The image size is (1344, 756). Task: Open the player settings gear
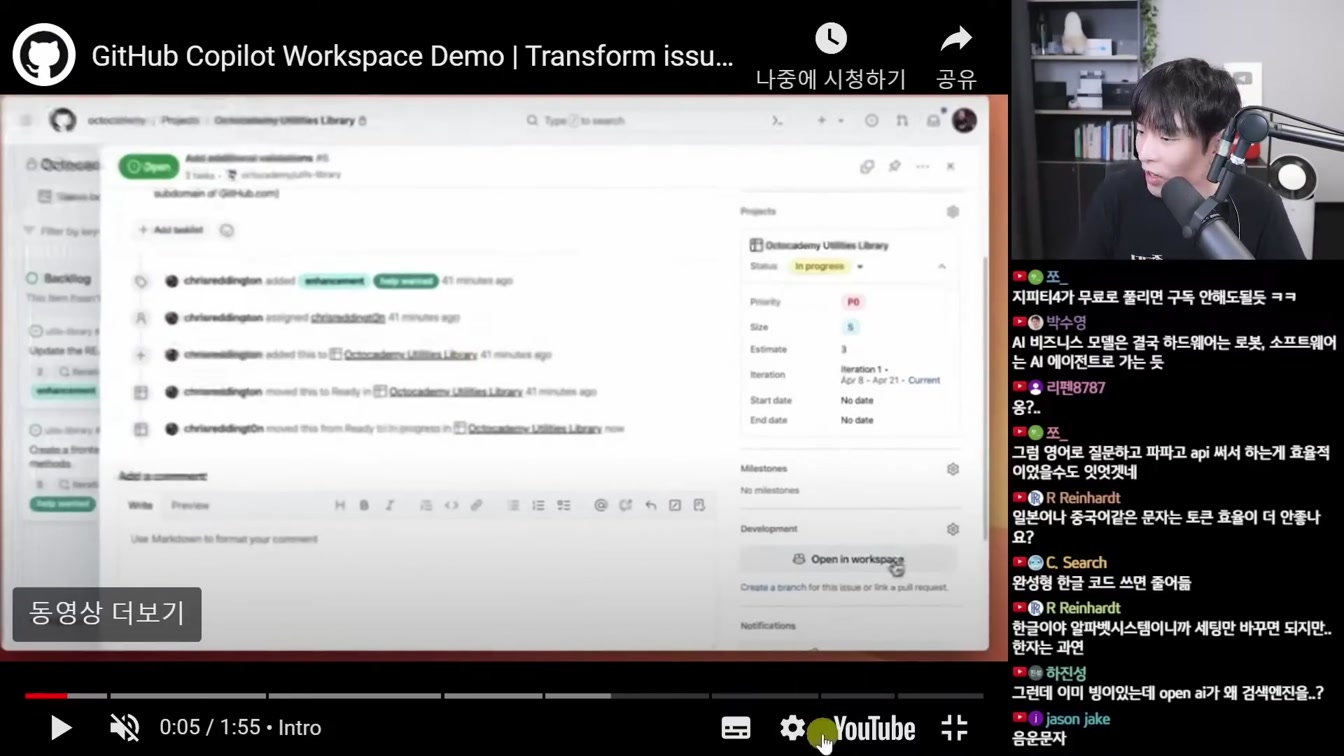click(x=792, y=728)
